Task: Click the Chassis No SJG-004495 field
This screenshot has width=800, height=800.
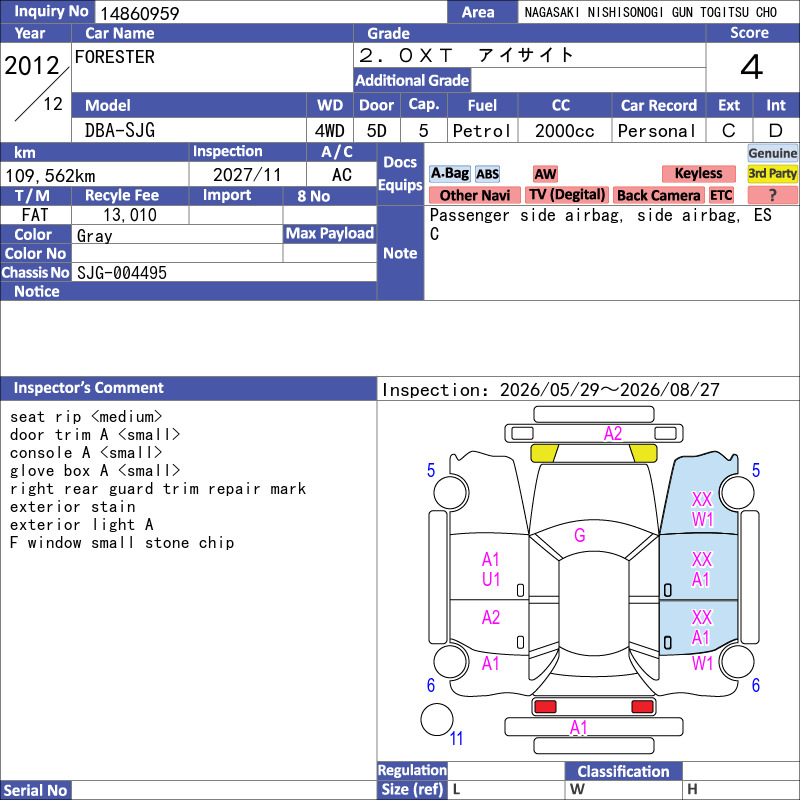Action: 224,272
